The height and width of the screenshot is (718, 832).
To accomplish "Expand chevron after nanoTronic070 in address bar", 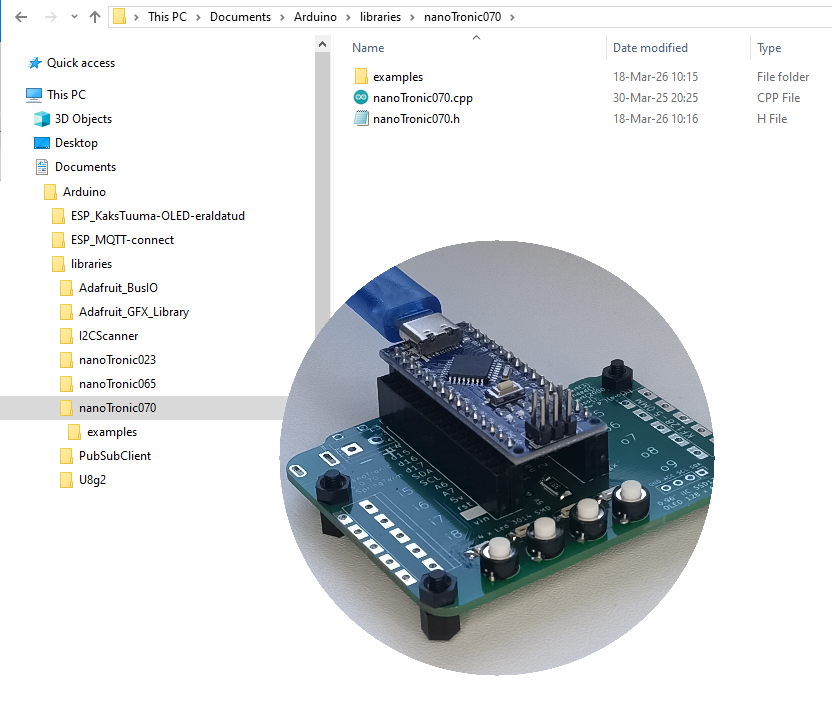I will tap(512, 17).
